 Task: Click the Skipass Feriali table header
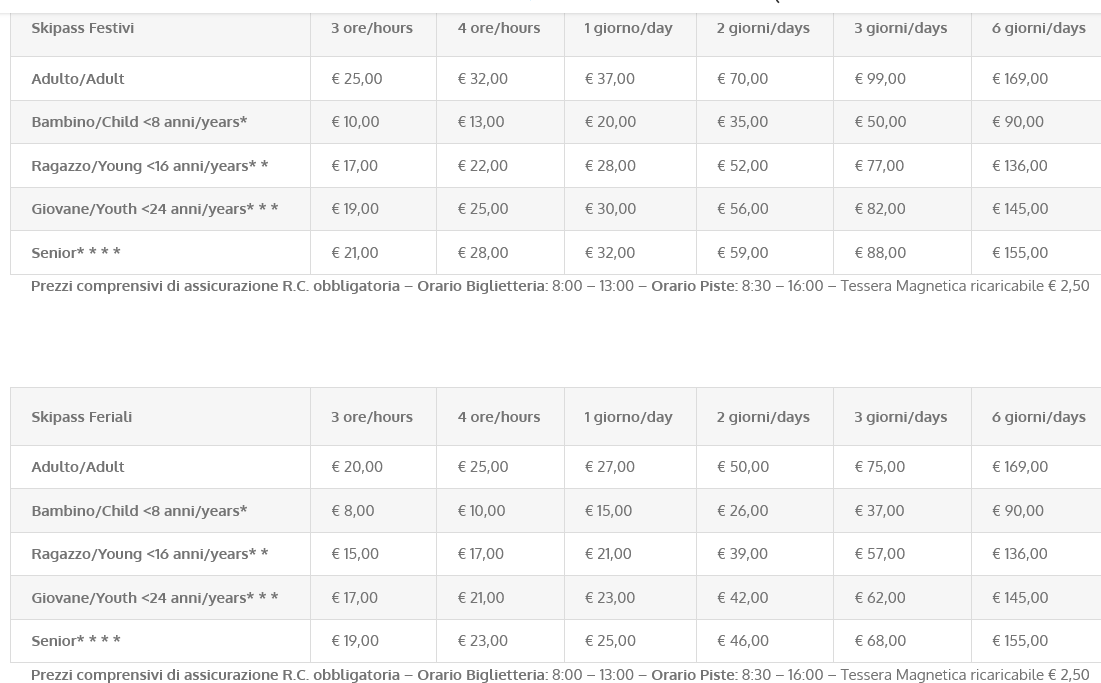click(82, 417)
